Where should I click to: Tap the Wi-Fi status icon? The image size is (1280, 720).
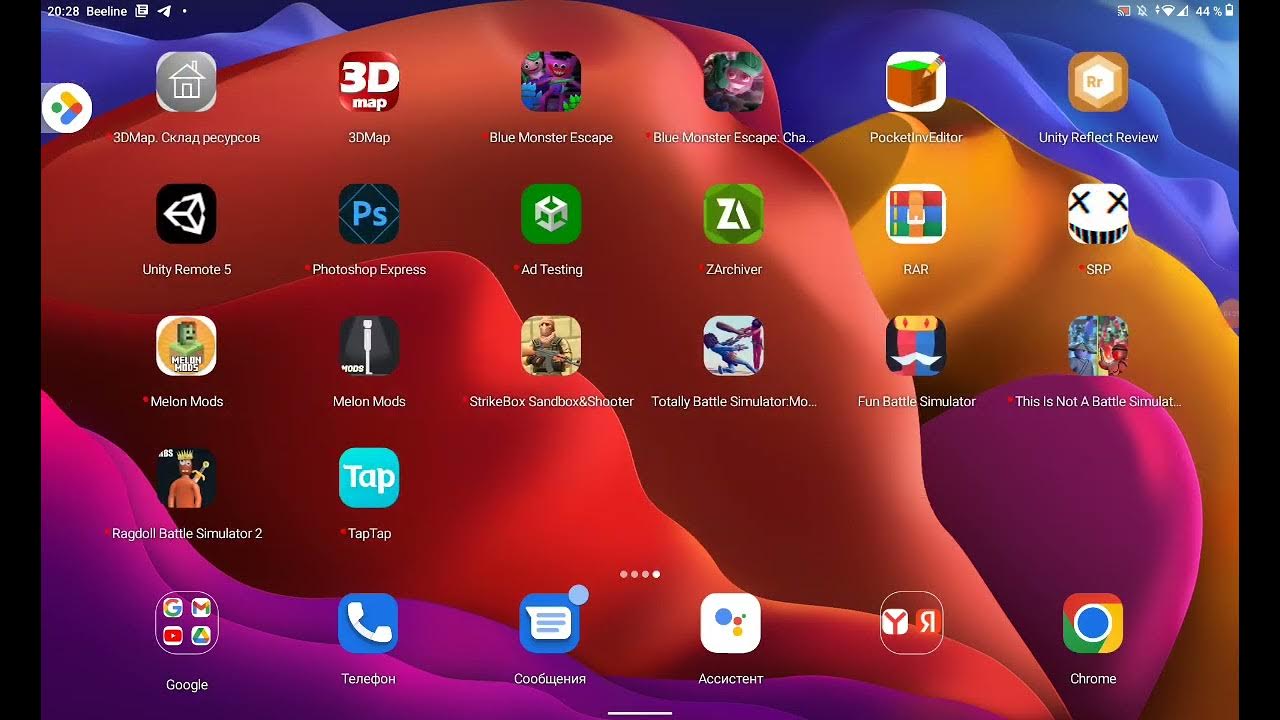coord(1166,11)
